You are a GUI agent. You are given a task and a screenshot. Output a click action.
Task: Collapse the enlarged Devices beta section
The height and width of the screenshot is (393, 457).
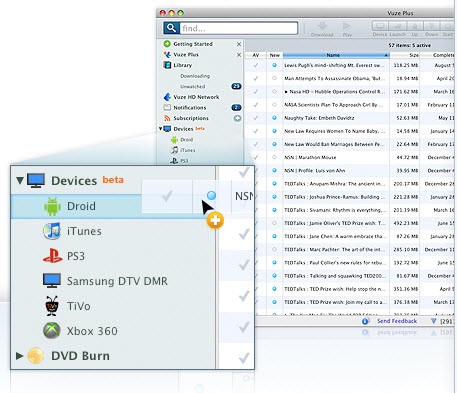point(20,180)
